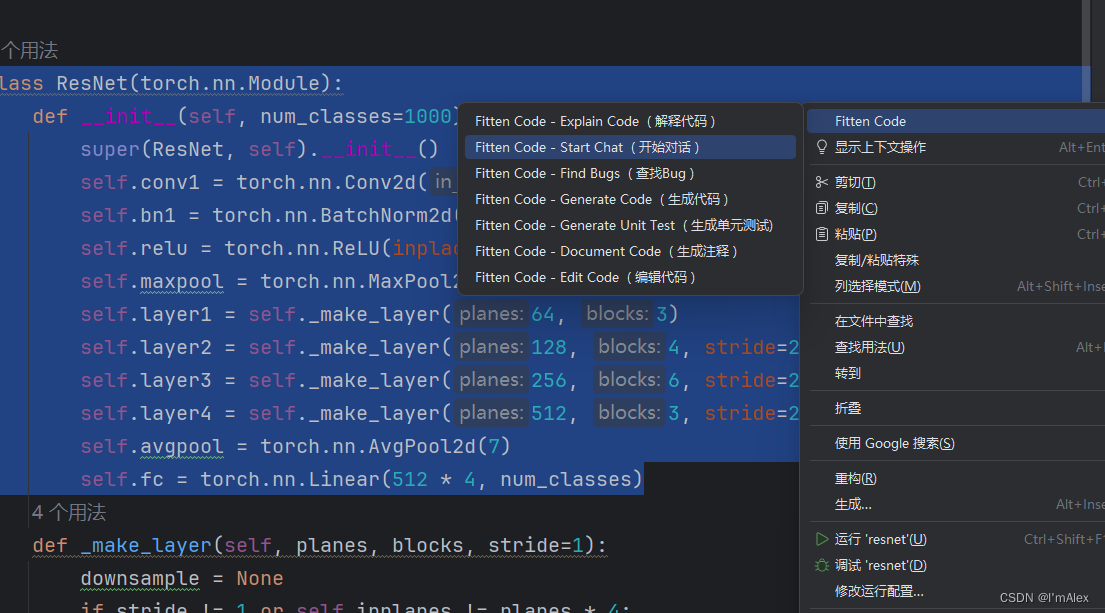Click the icon next to 修改运行配置

click(x=821, y=590)
